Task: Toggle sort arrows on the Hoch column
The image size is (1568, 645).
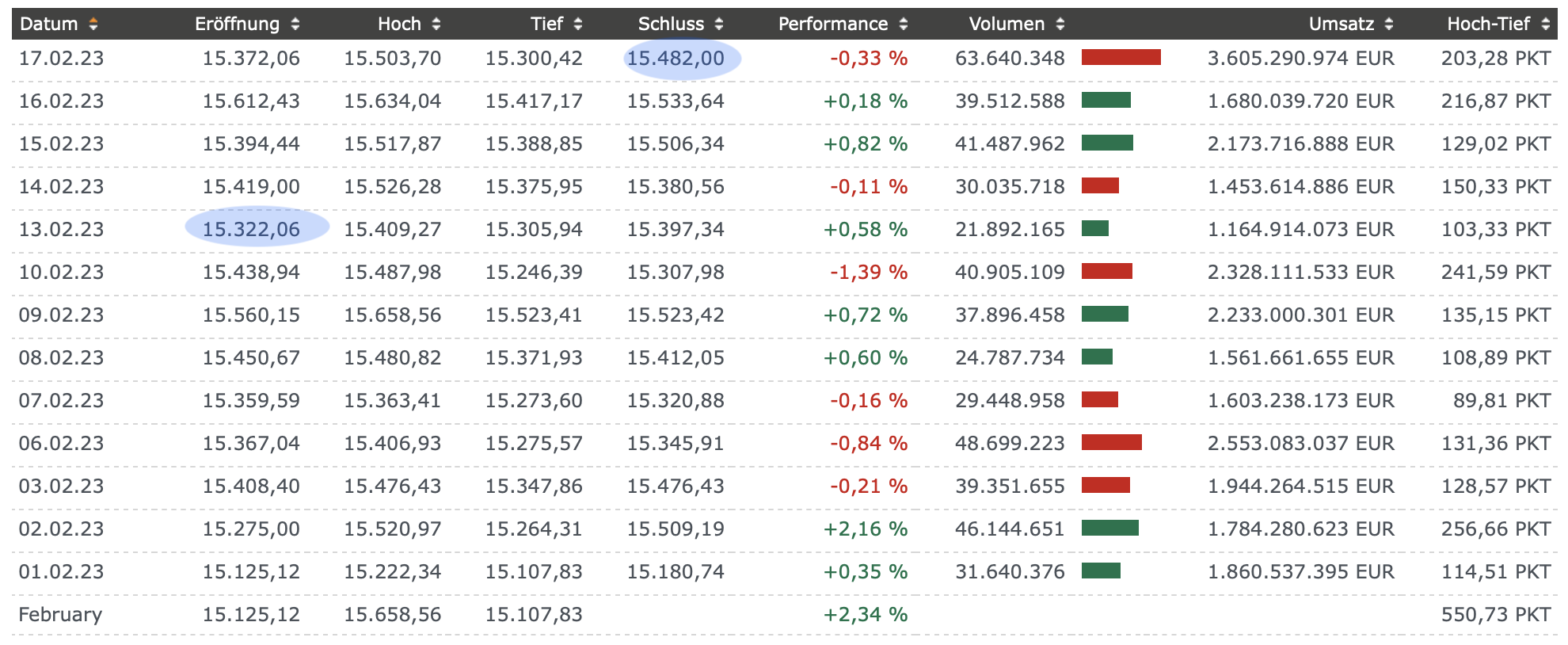Action: (x=436, y=25)
